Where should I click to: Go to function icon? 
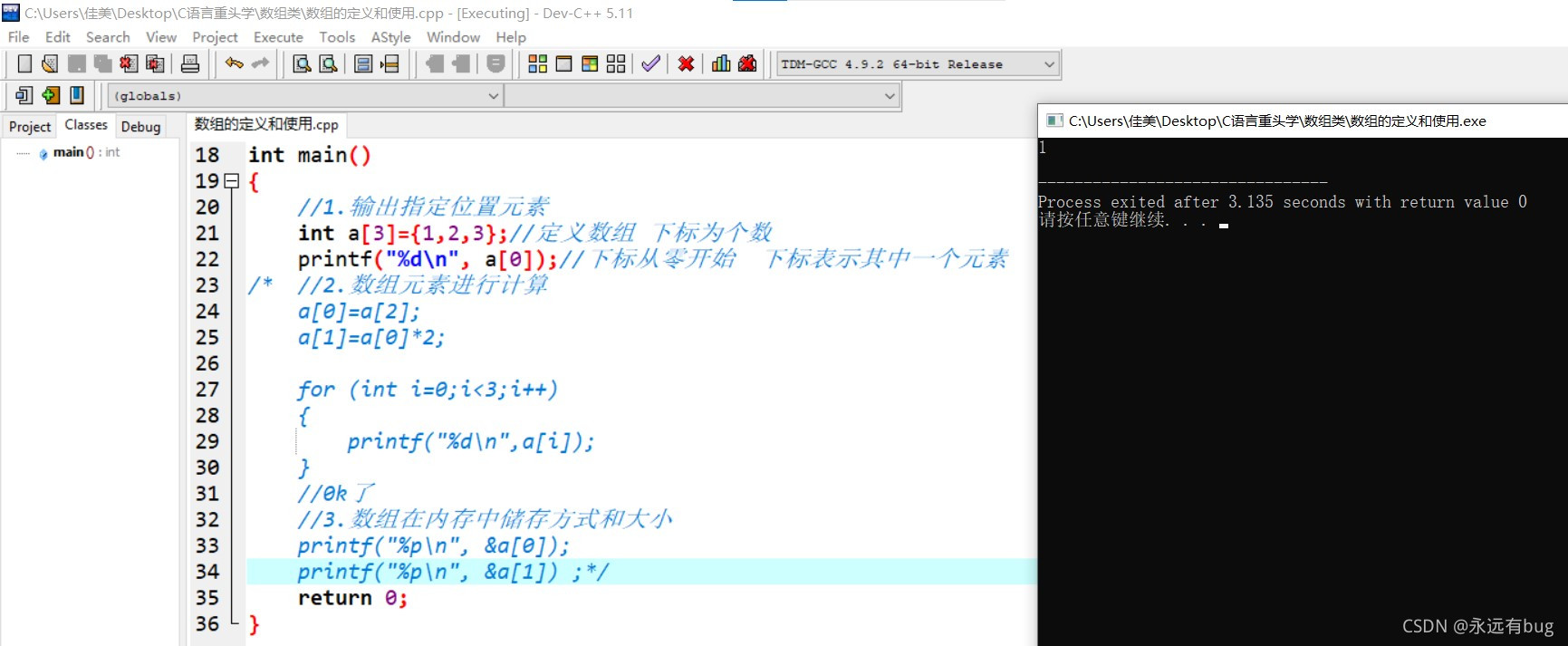click(363, 63)
